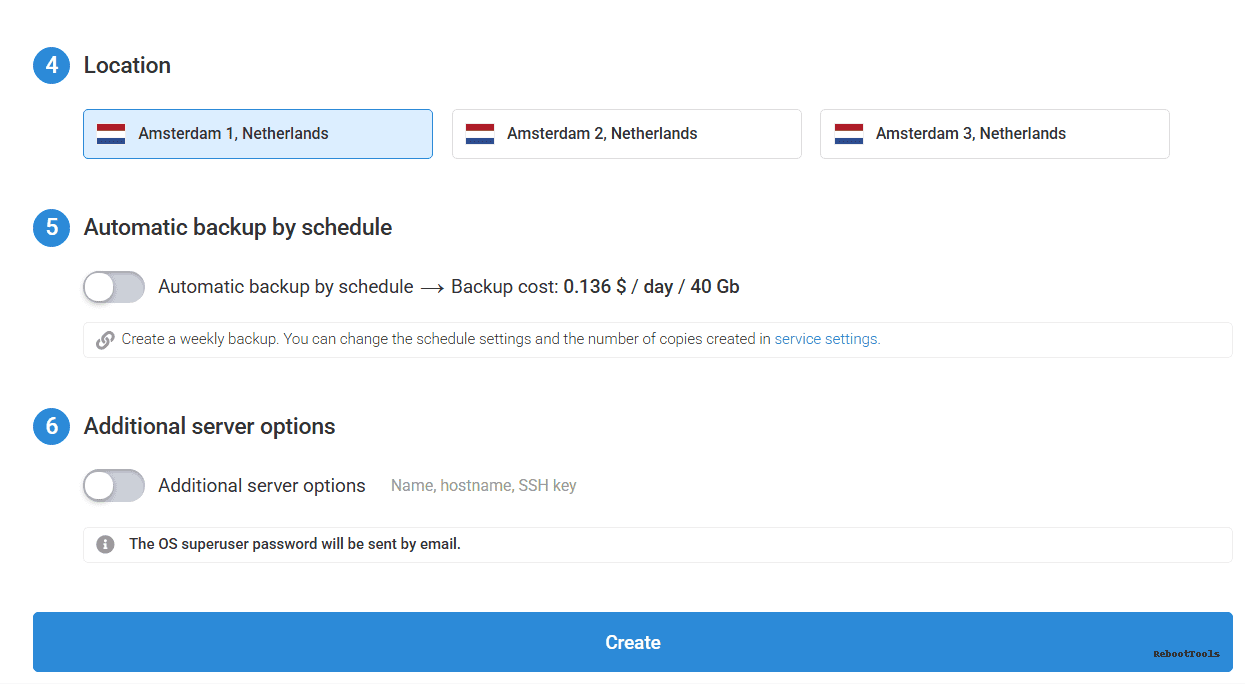
Task: Click the step 6 Additional options number badge
Action: click(x=51, y=426)
